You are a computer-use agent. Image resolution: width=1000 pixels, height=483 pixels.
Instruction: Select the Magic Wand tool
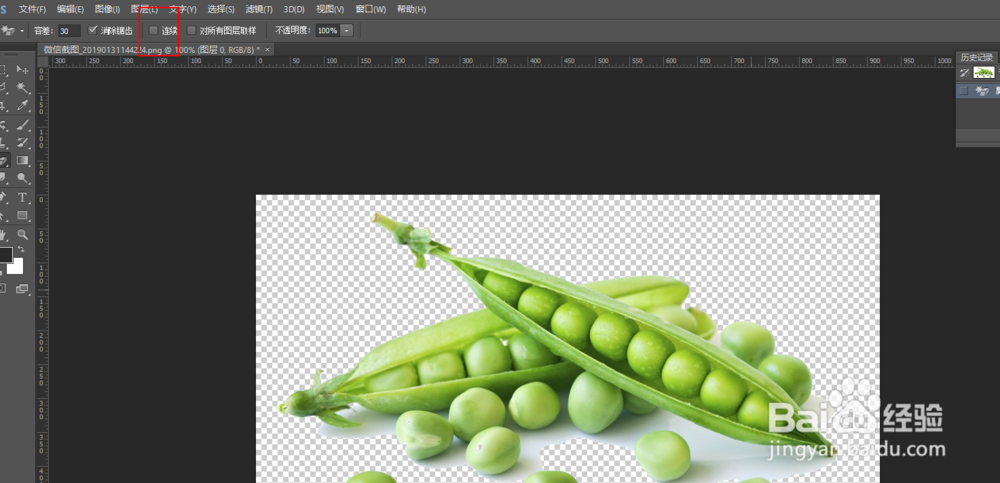22,87
